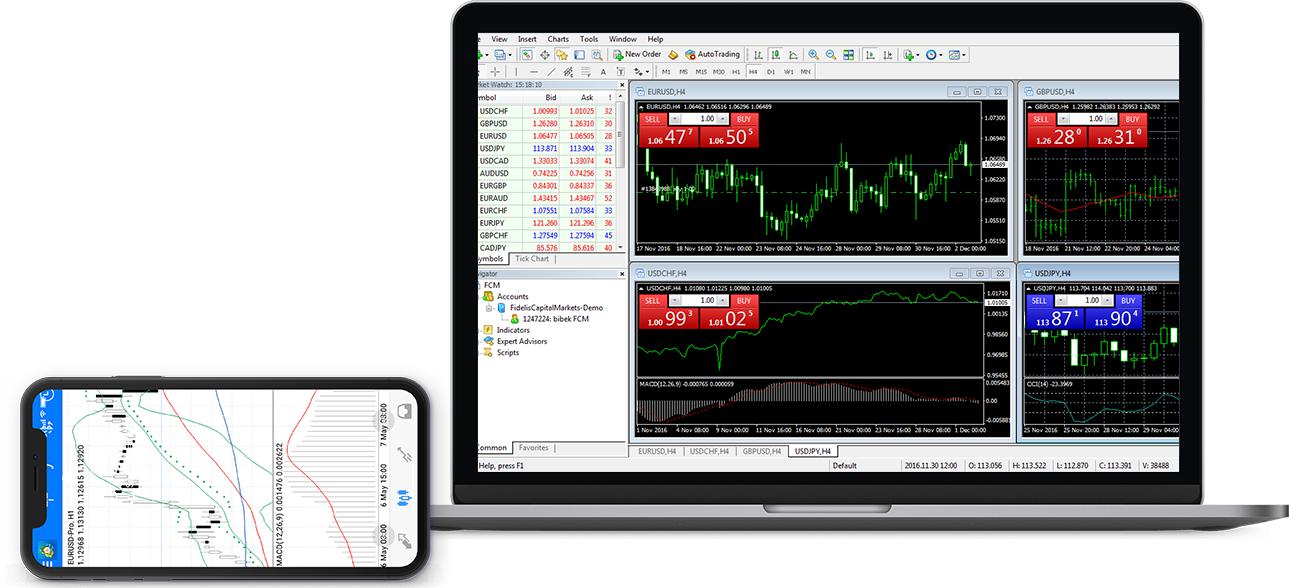Switch to the Tick Chart tab

click(532, 259)
